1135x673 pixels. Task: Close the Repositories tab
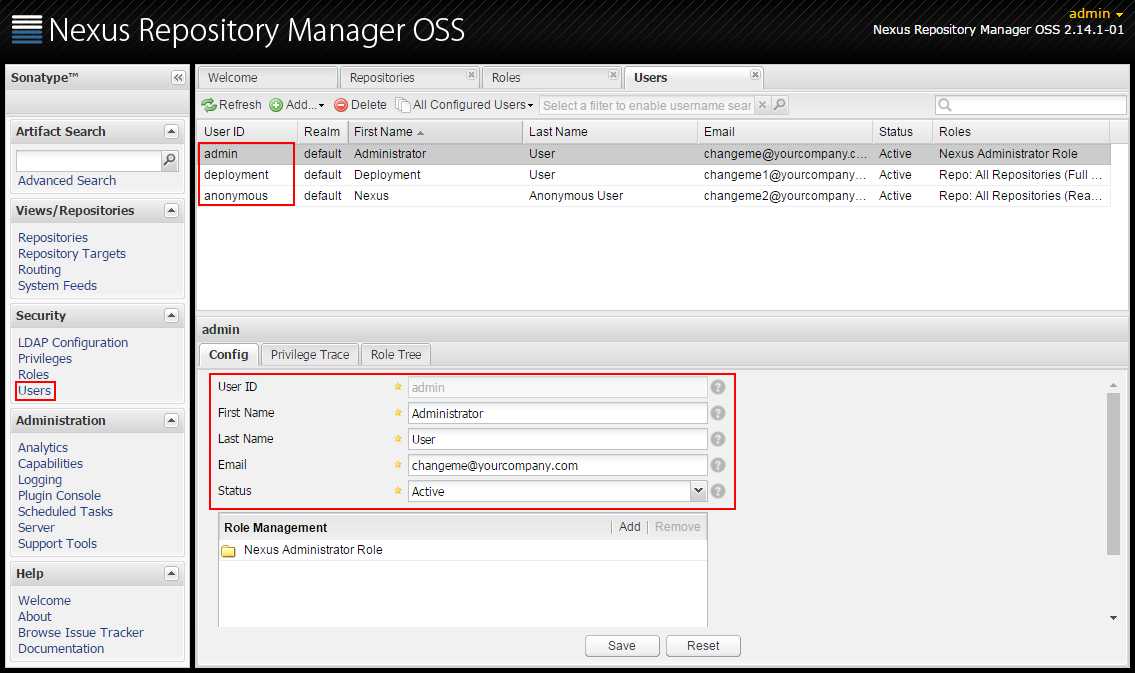(x=471, y=75)
